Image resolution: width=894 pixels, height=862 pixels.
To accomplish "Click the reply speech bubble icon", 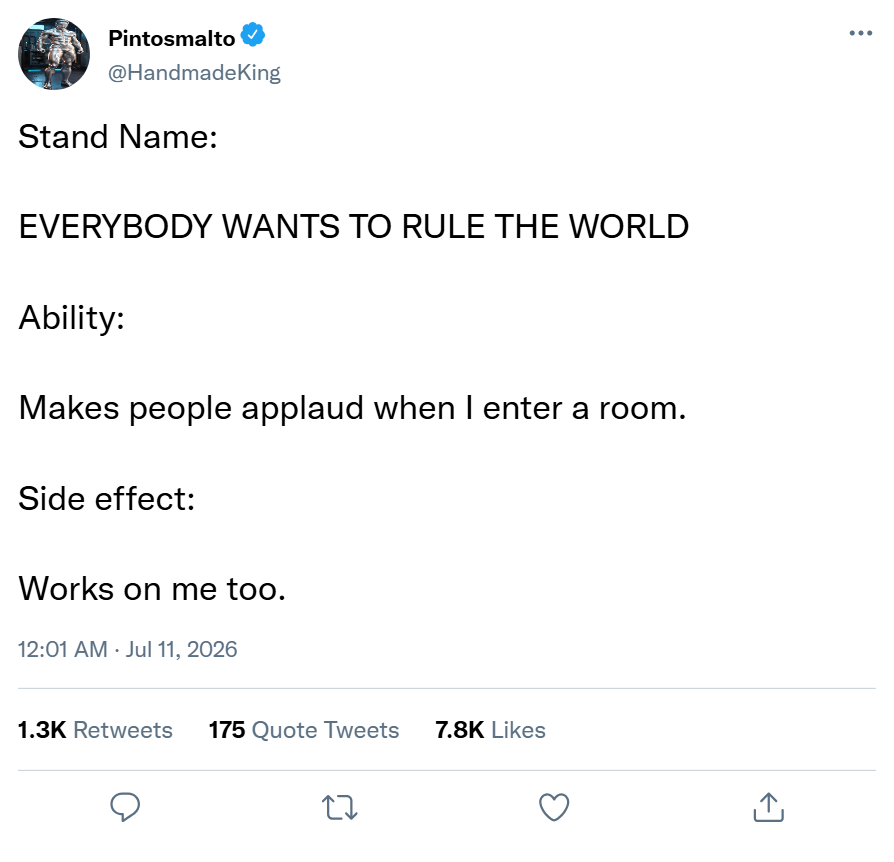I will pos(125,807).
